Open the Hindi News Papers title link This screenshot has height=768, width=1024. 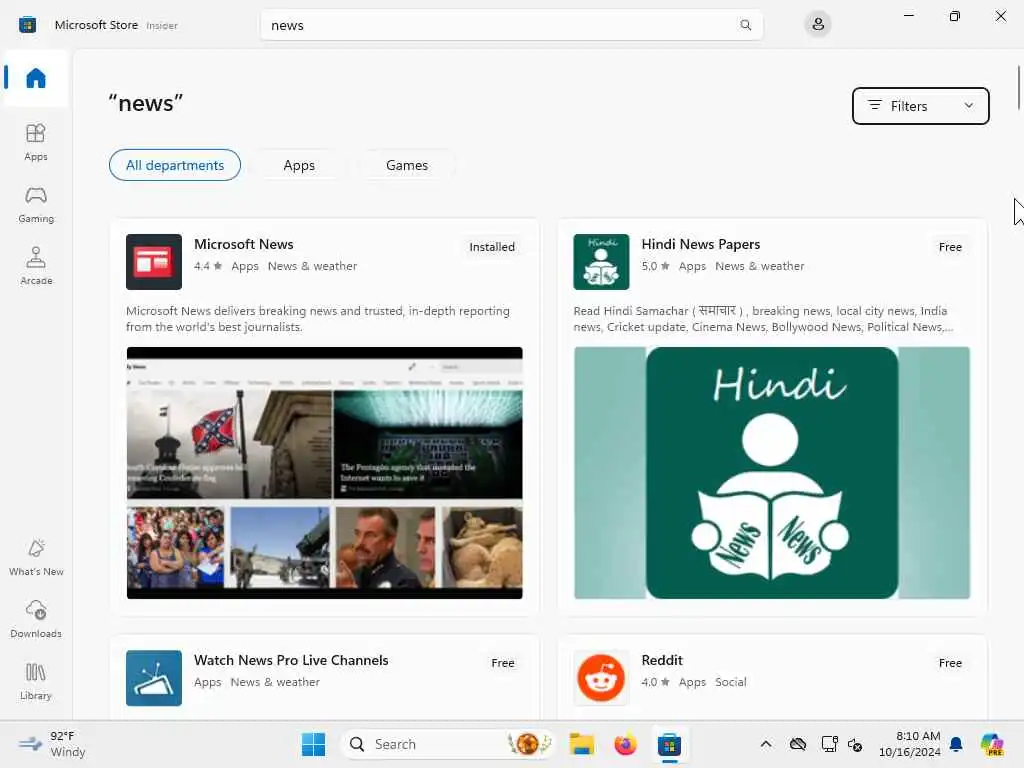[x=701, y=244]
